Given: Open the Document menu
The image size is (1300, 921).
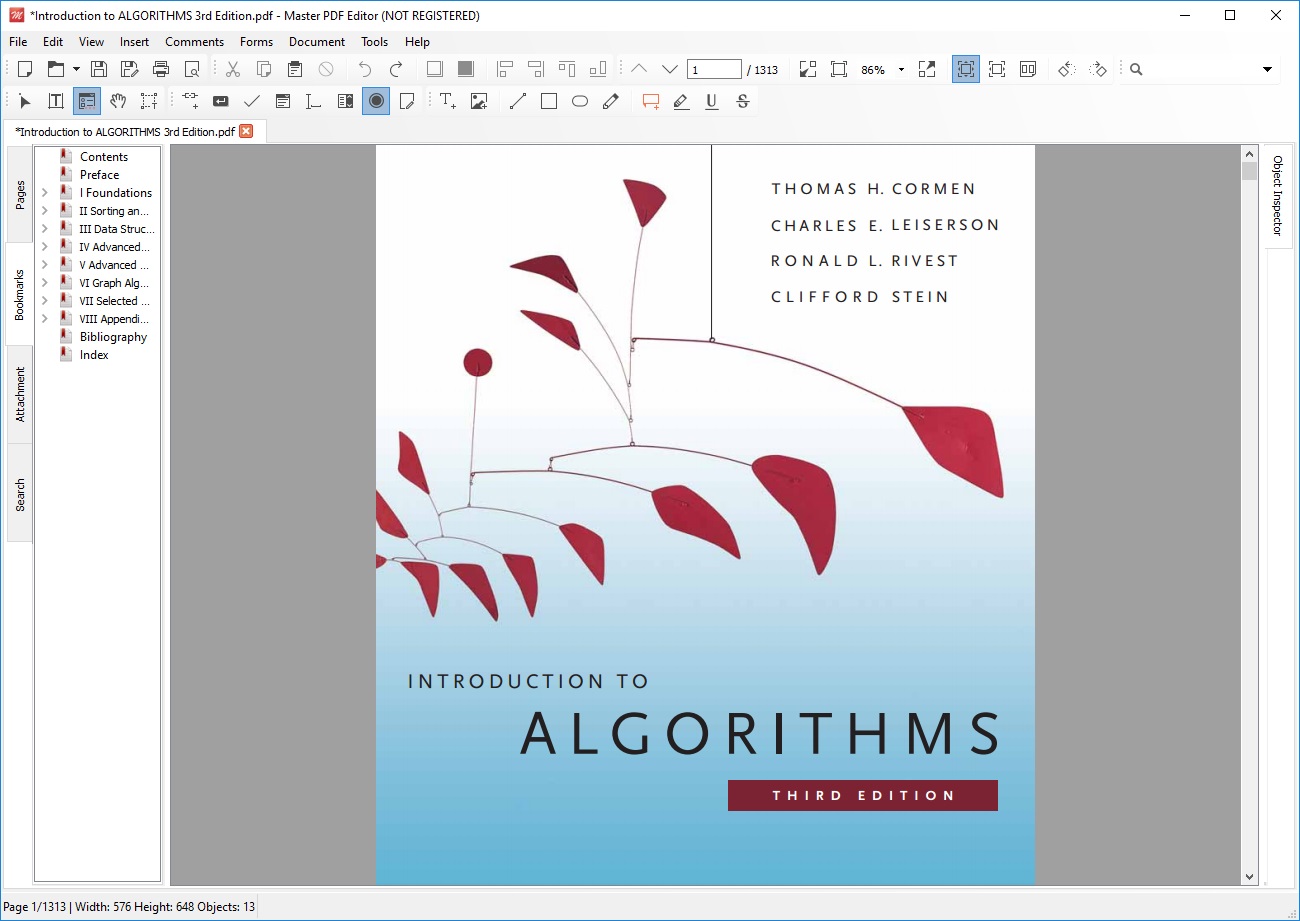Looking at the screenshot, I should pyautogui.click(x=317, y=42).
